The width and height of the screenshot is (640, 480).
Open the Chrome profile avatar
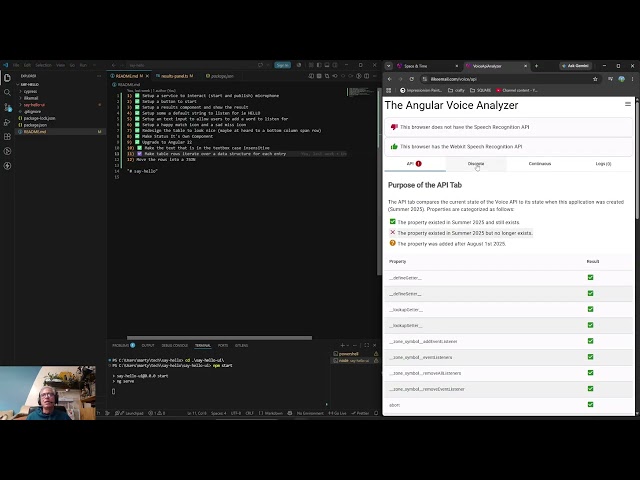click(x=621, y=79)
